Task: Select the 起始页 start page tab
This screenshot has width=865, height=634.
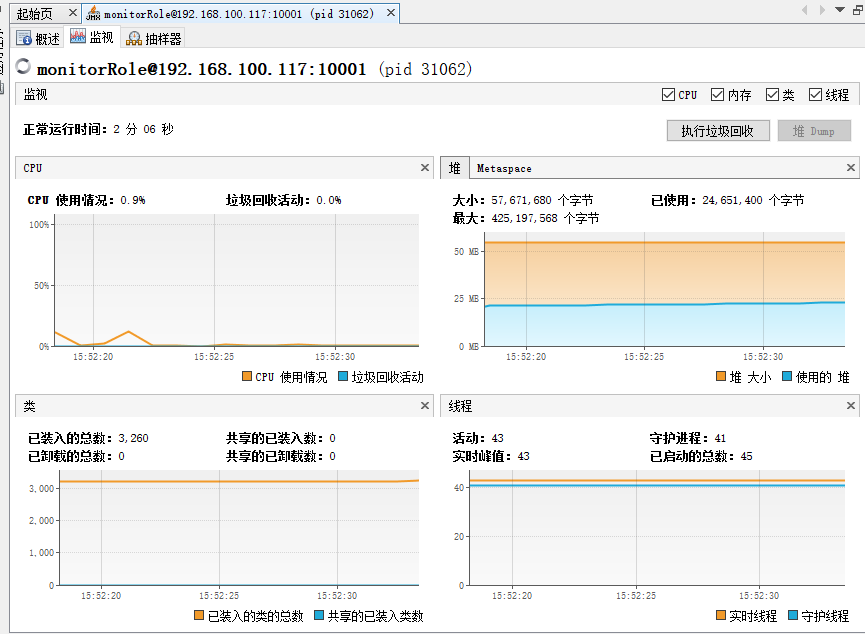Action: pos(34,14)
